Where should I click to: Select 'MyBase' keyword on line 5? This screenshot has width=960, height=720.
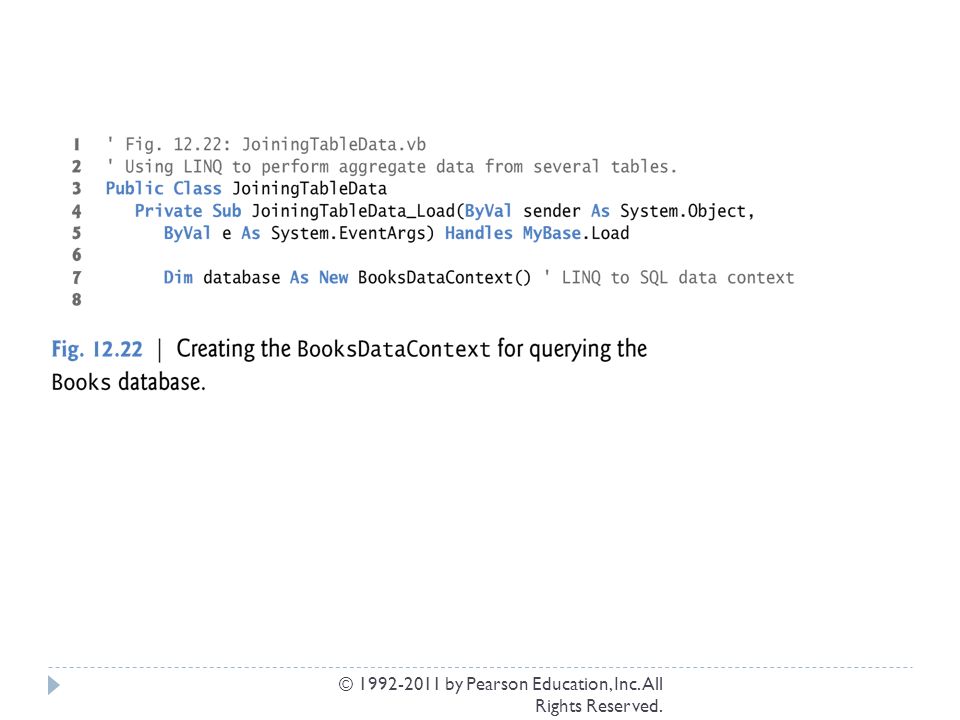552,234
